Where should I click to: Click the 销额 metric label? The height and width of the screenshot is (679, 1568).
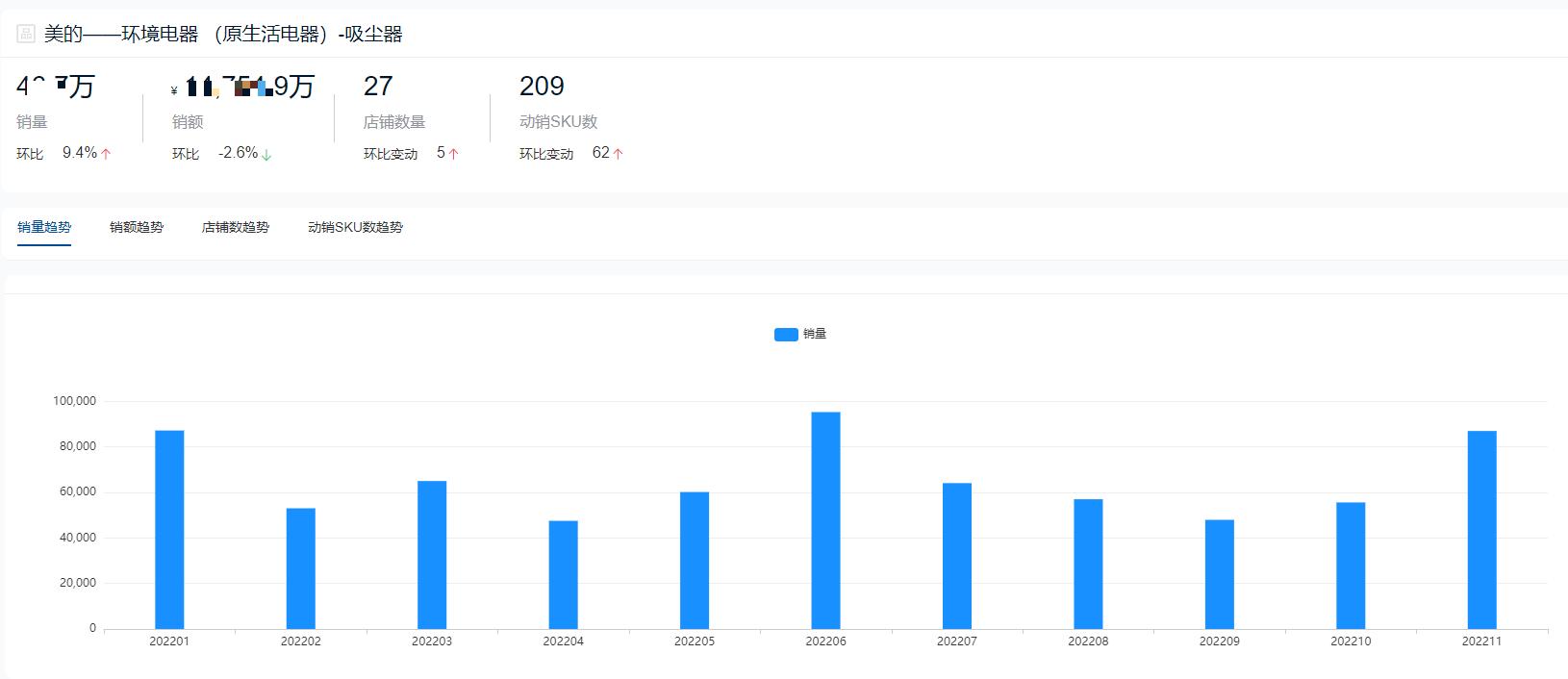coord(188,122)
